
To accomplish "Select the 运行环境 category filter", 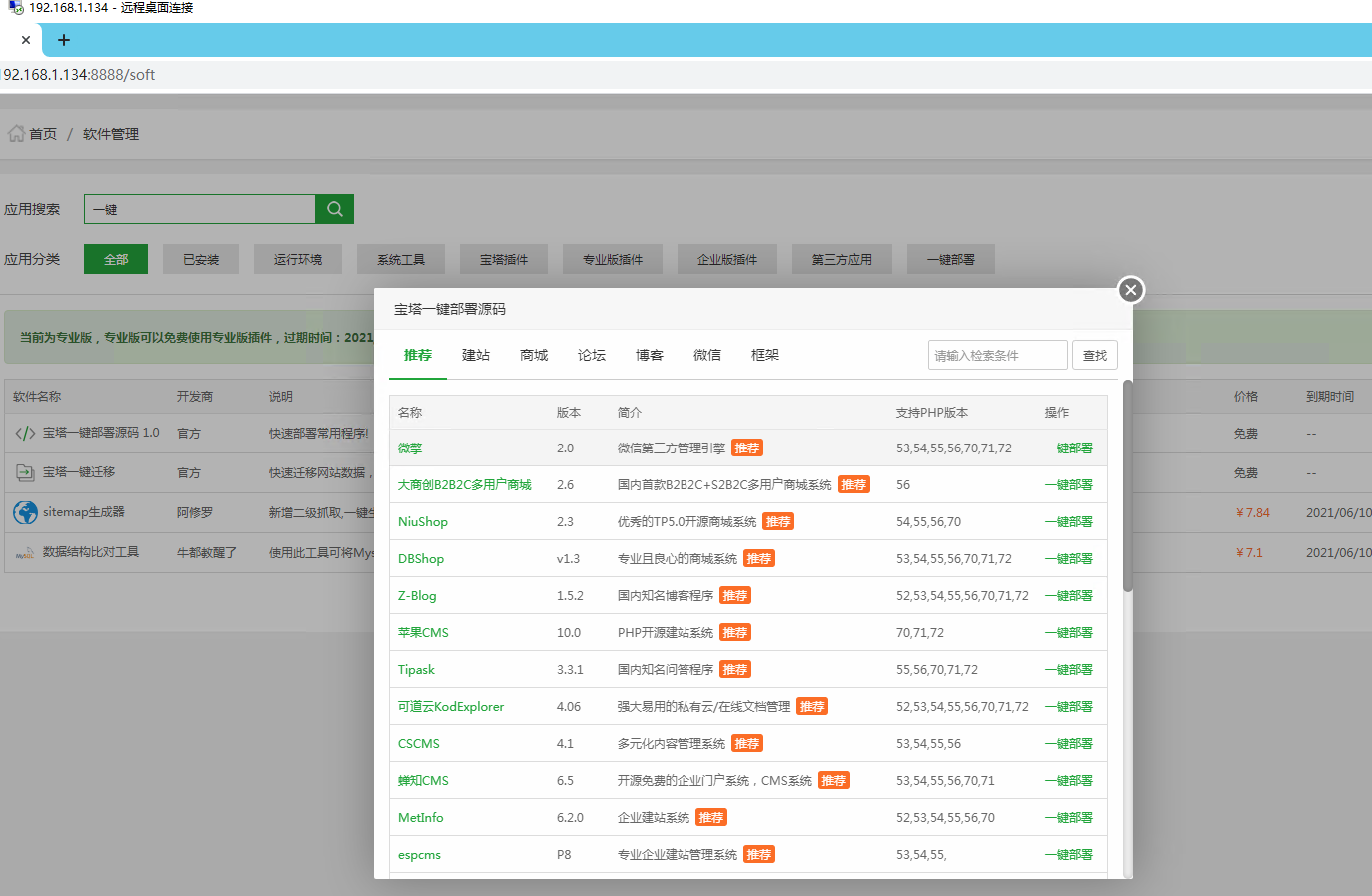I will pos(298,259).
